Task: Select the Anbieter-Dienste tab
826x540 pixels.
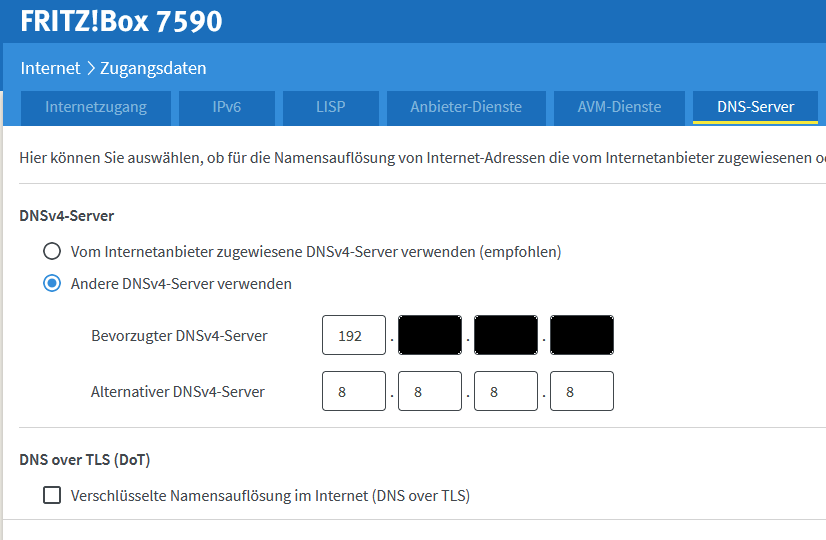Action: pyautogui.click(x=466, y=107)
